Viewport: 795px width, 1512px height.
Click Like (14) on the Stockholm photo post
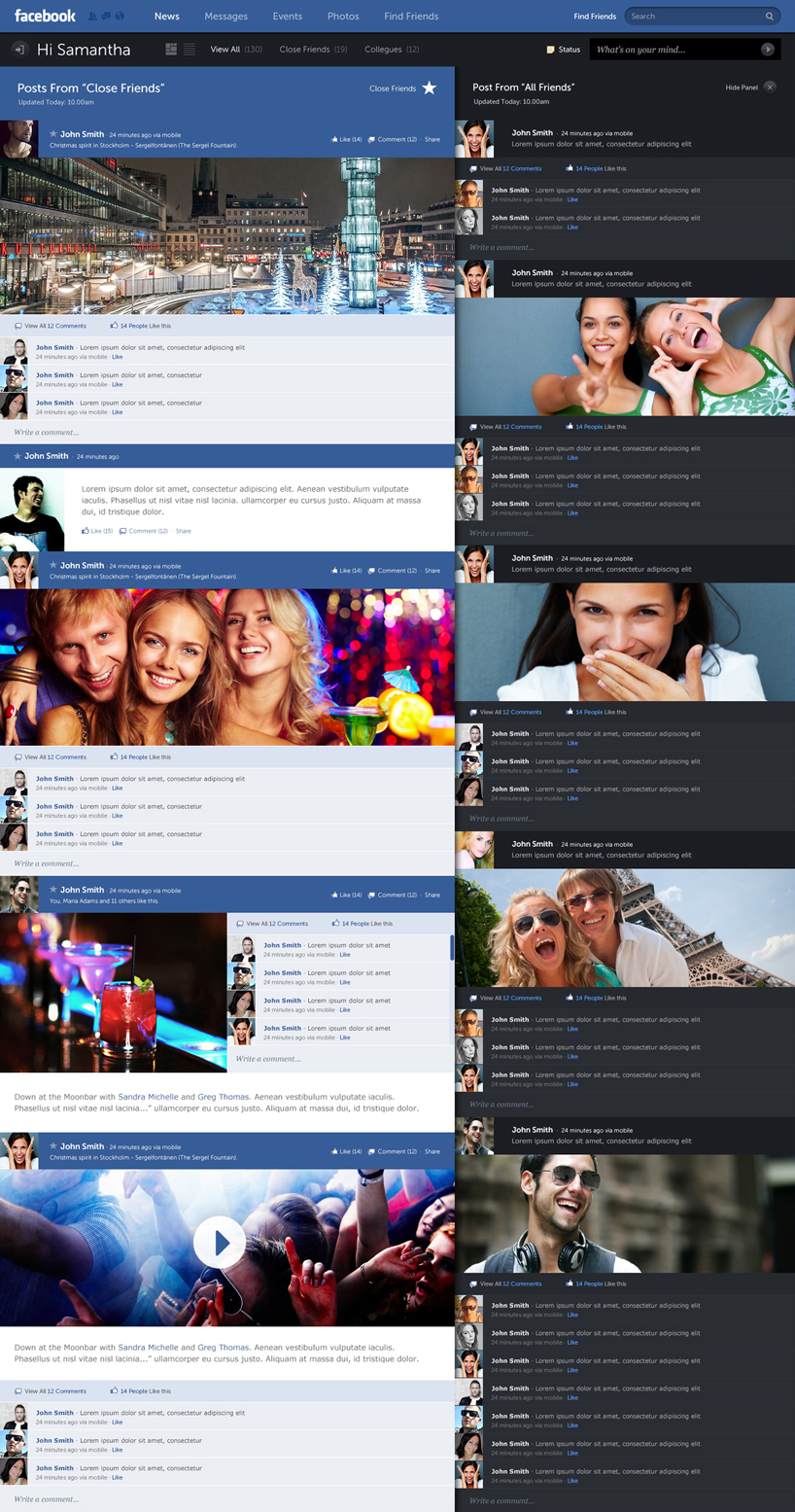click(x=346, y=139)
